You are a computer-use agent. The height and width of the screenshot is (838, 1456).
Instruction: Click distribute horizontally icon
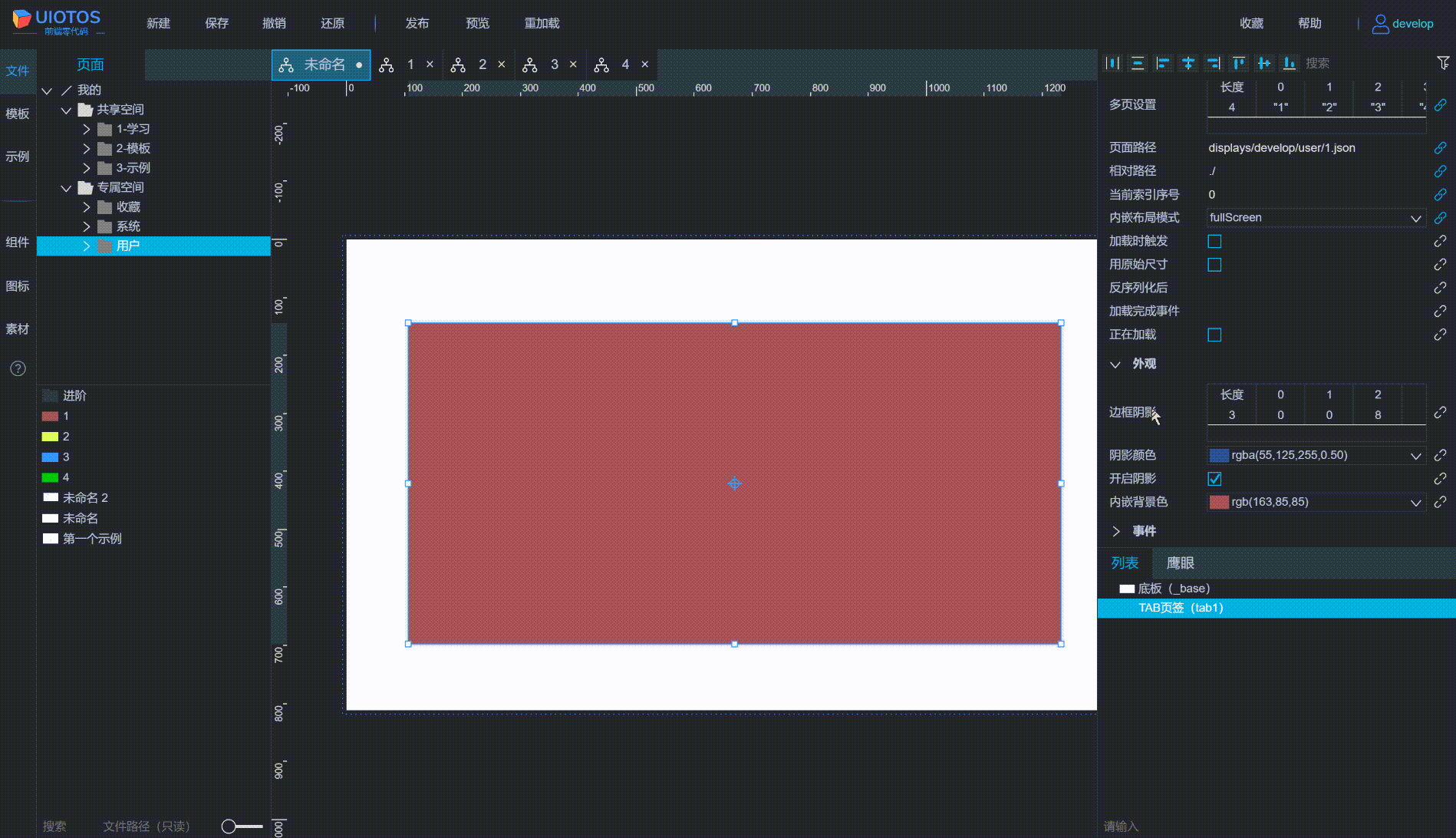(x=1112, y=63)
